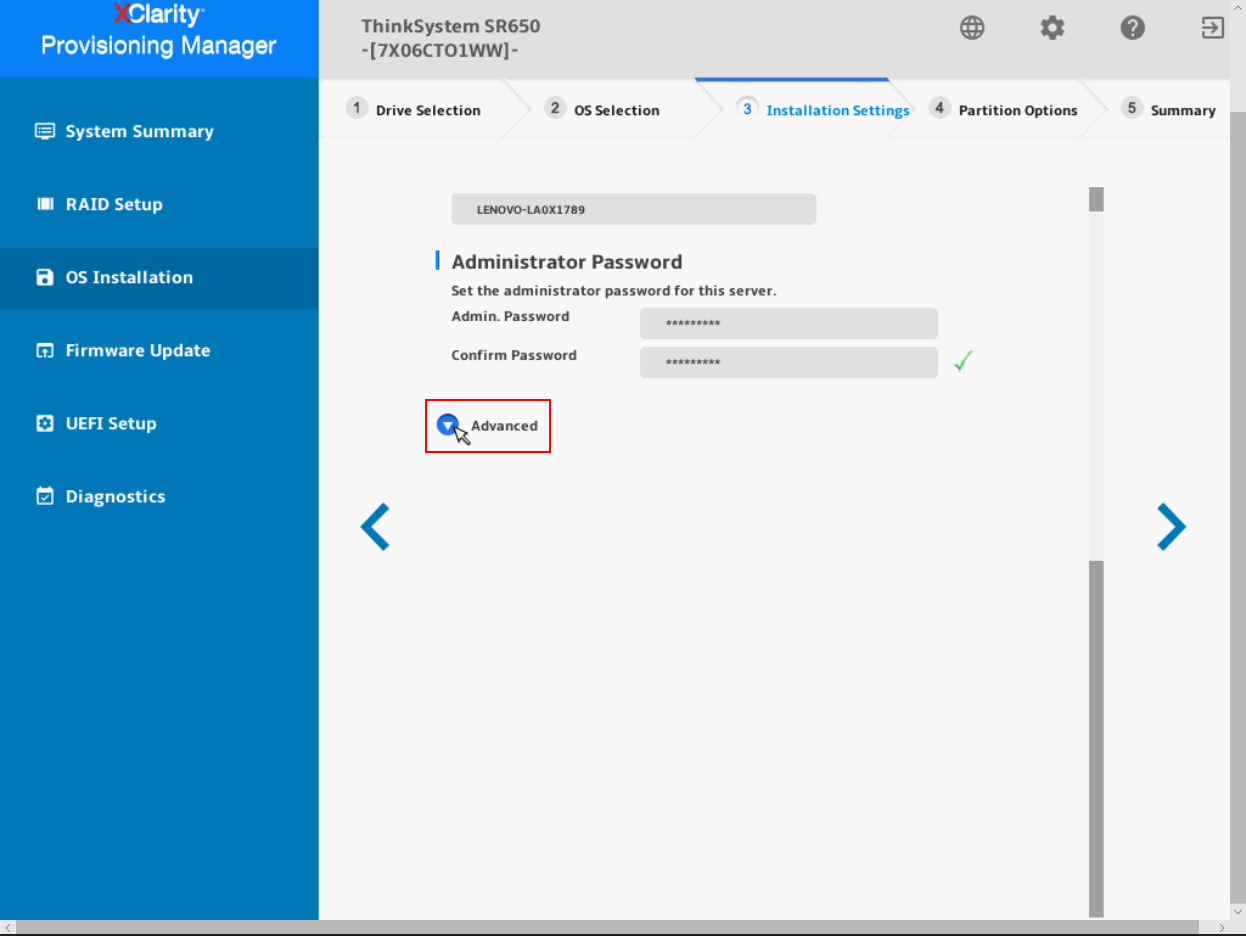
Task: Click the Diagnostics sidebar icon
Action: pos(45,496)
